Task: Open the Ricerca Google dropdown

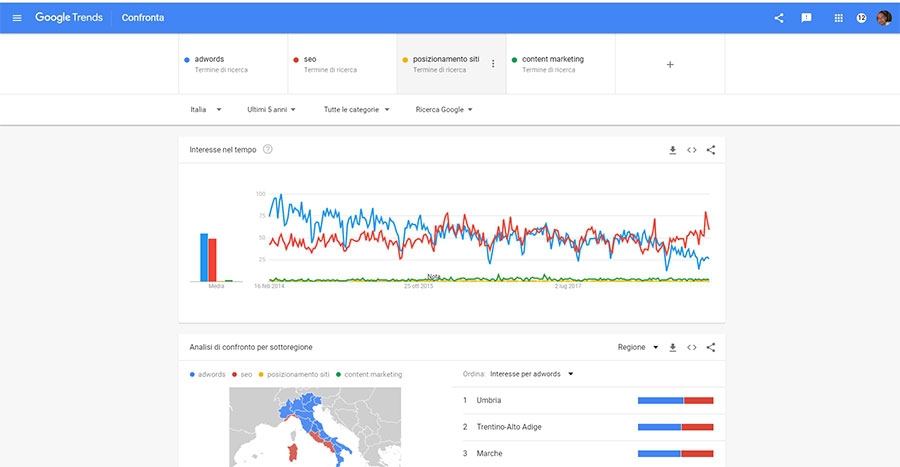Action: [x=444, y=109]
